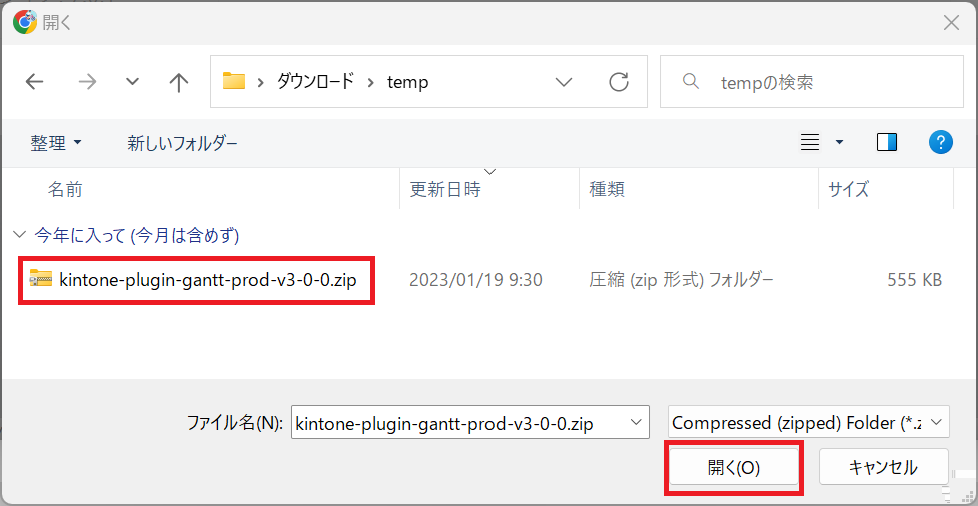Screen dimensions: 978x506
Task: Open the file name dropdown arrow
Action: click(637, 422)
